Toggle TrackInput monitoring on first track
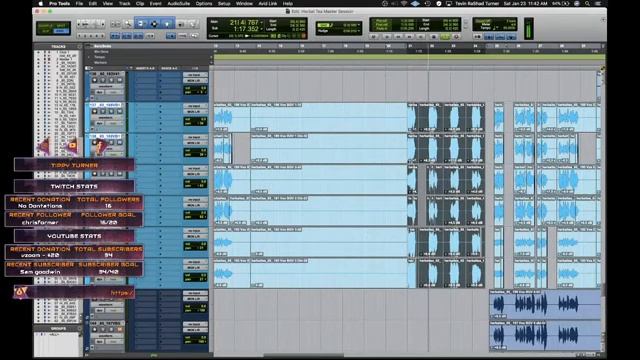Screen dimensions: 640x360 (x=103, y=80)
